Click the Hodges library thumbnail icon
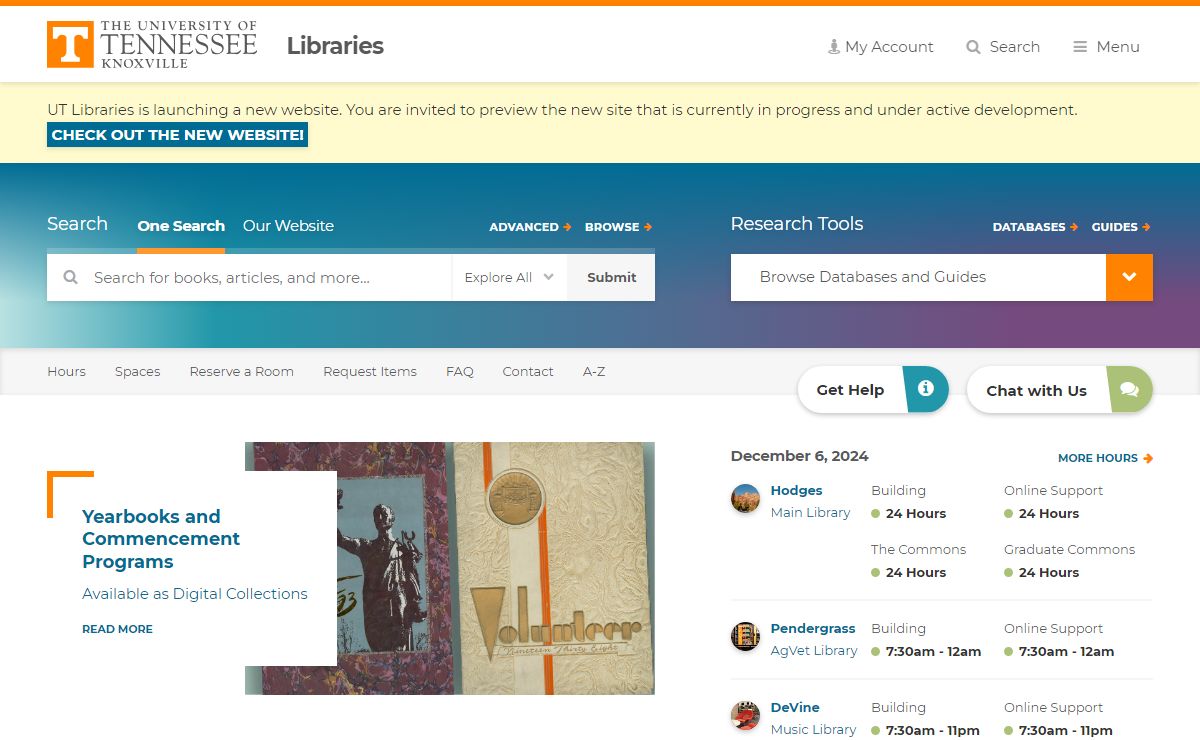1200x740 pixels. (745, 498)
